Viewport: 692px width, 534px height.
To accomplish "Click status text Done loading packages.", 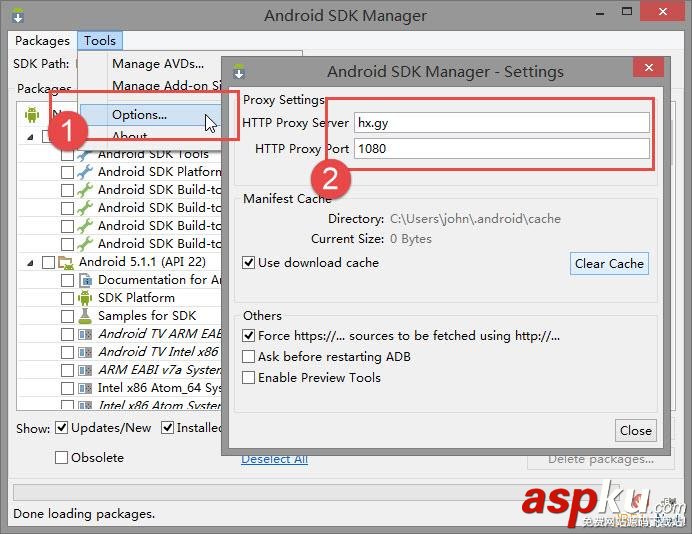I will click(x=84, y=514).
